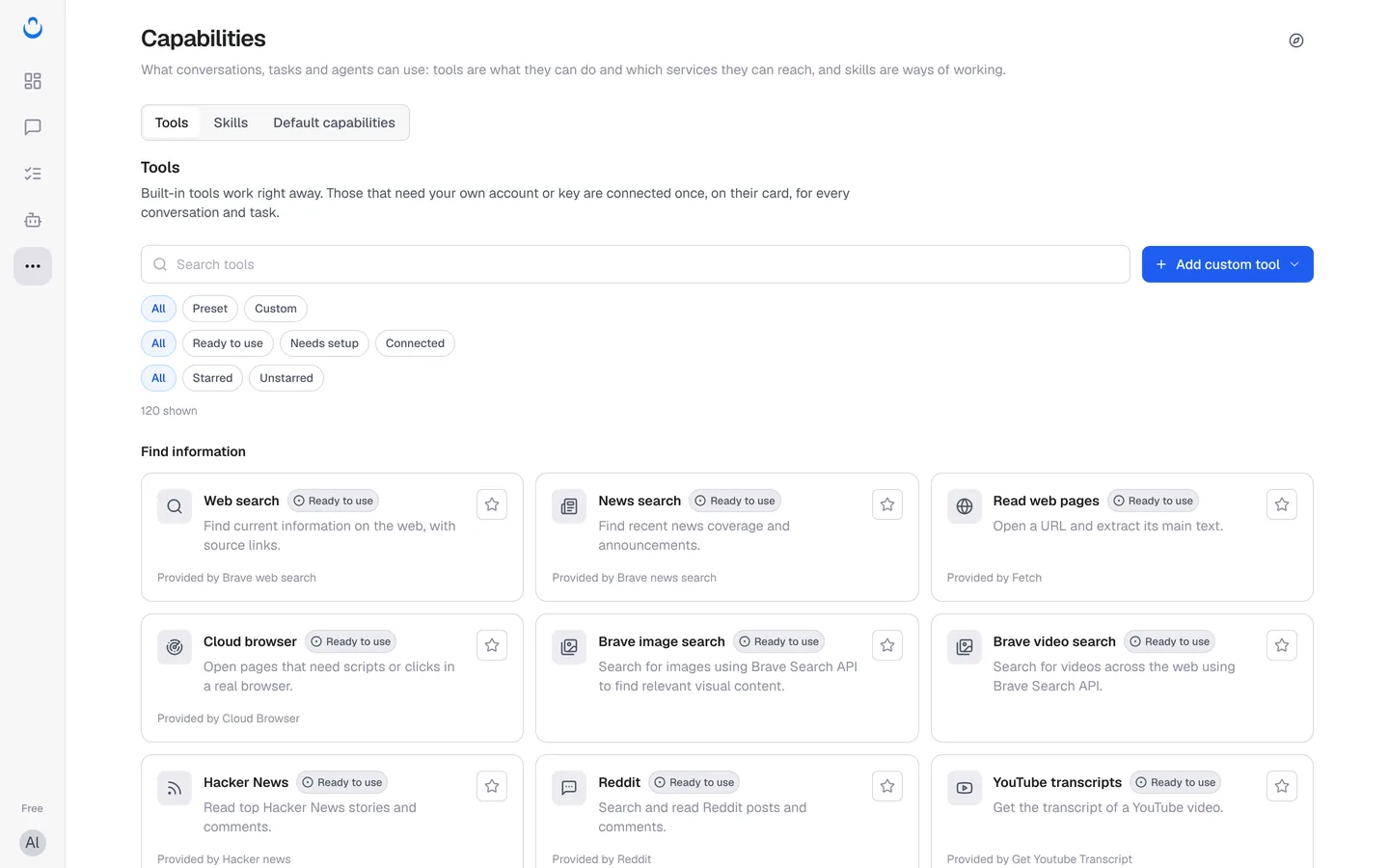Star the Web search tool

[x=492, y=504]
